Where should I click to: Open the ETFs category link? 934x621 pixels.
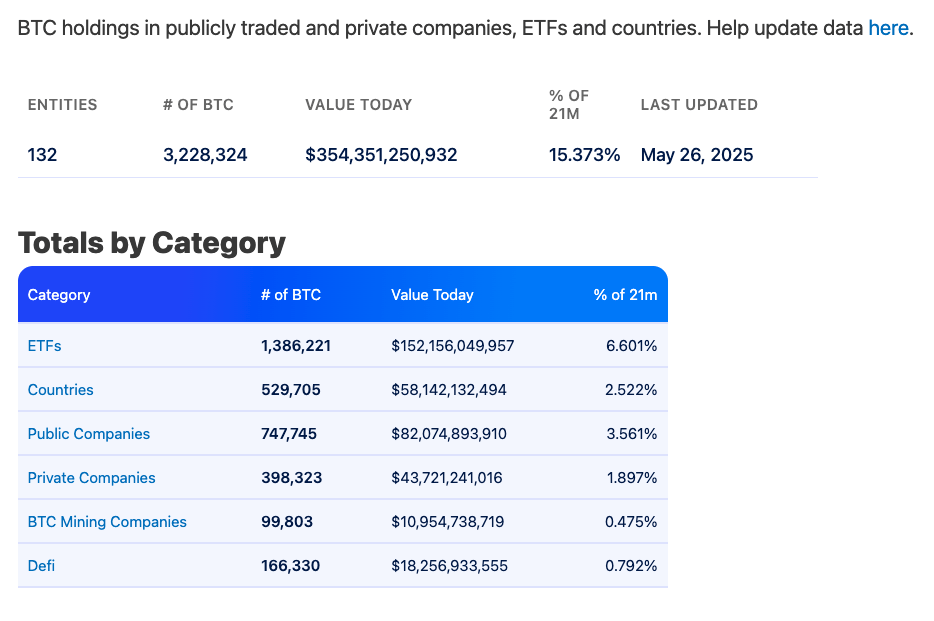click(44, 346)
